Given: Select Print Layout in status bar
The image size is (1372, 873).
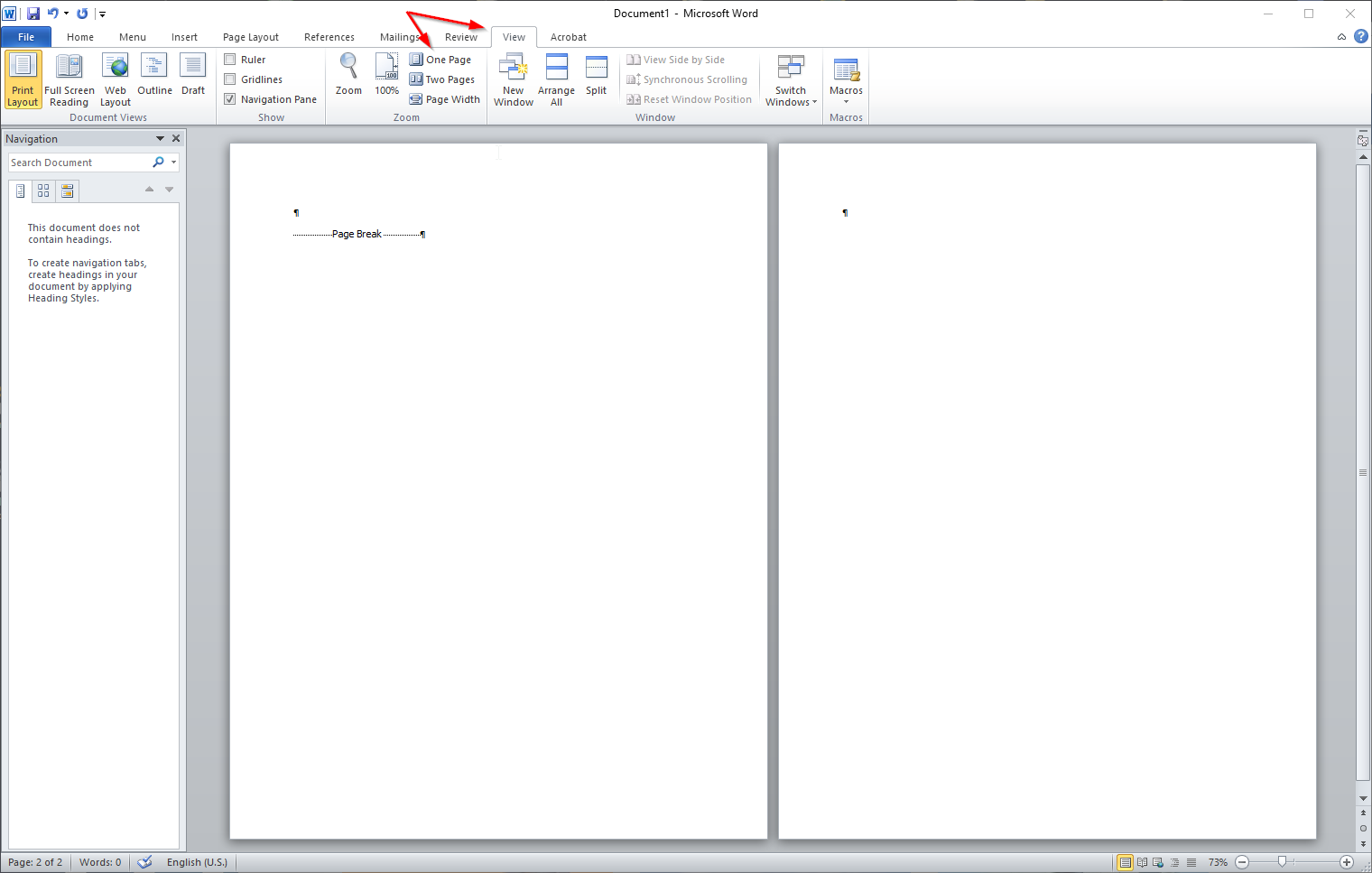Looking at the screenshot, I should (1126, 862).
